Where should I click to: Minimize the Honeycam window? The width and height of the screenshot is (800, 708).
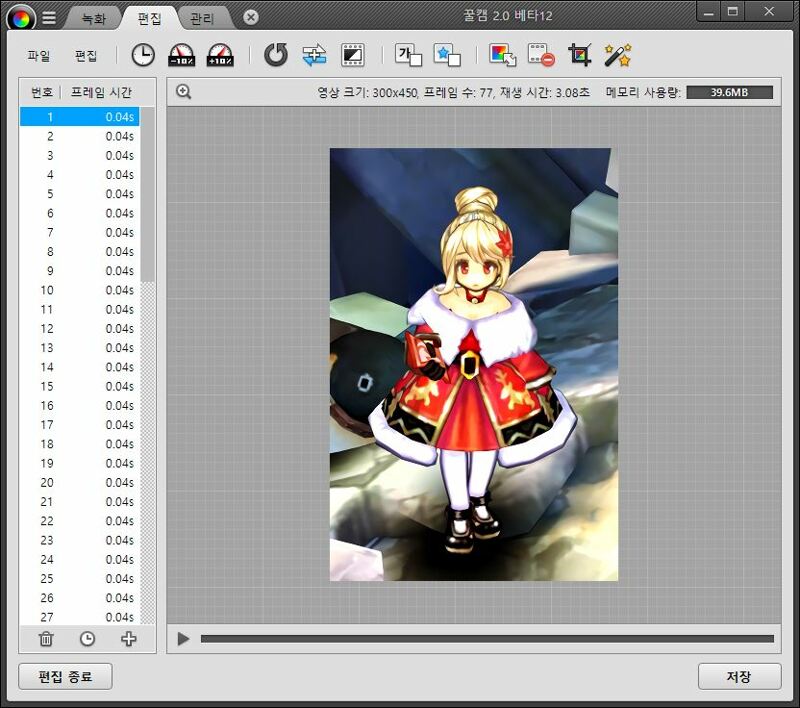pyautogui.click(x=708, y=12)
